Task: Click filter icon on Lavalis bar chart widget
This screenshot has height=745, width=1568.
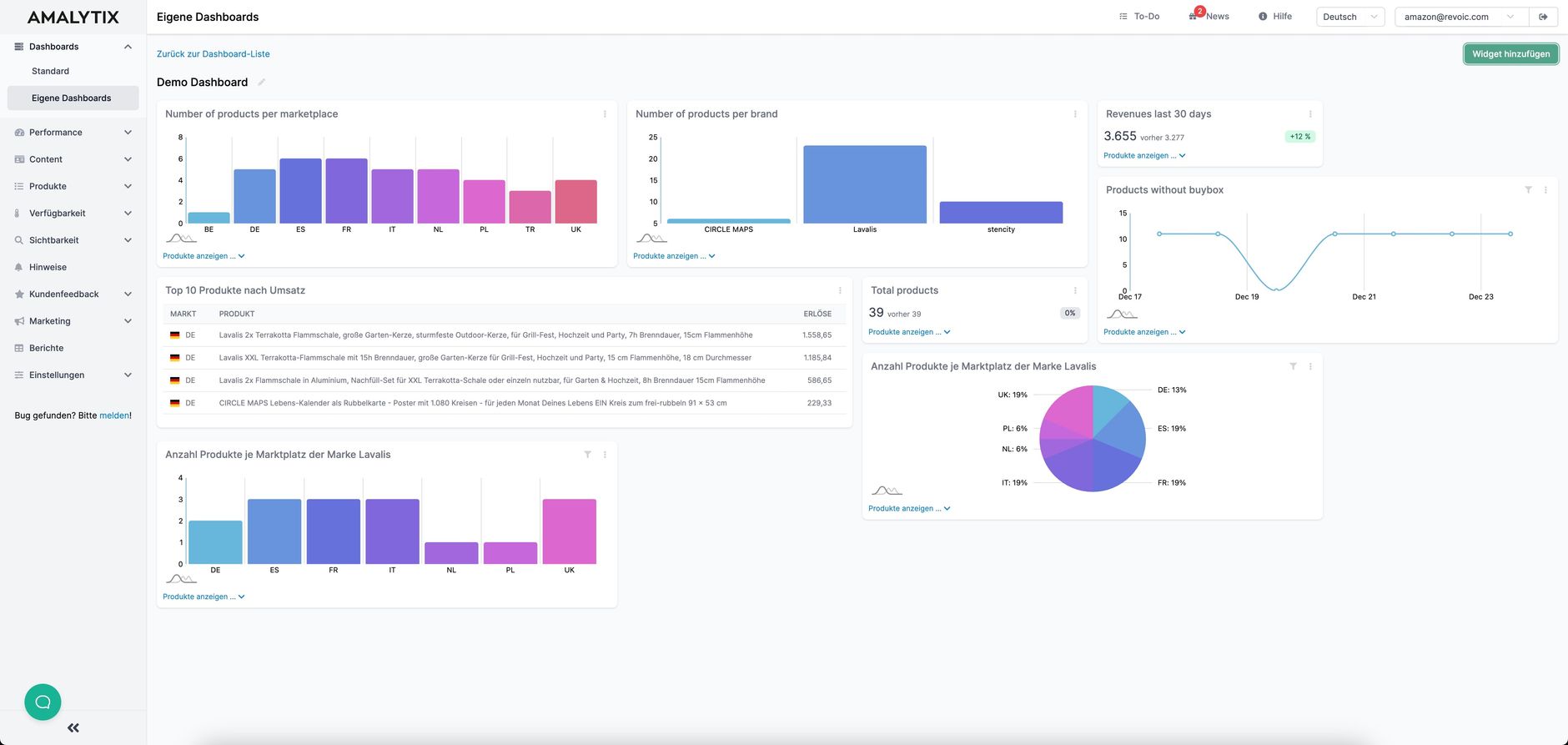Action: click(587, 455)
